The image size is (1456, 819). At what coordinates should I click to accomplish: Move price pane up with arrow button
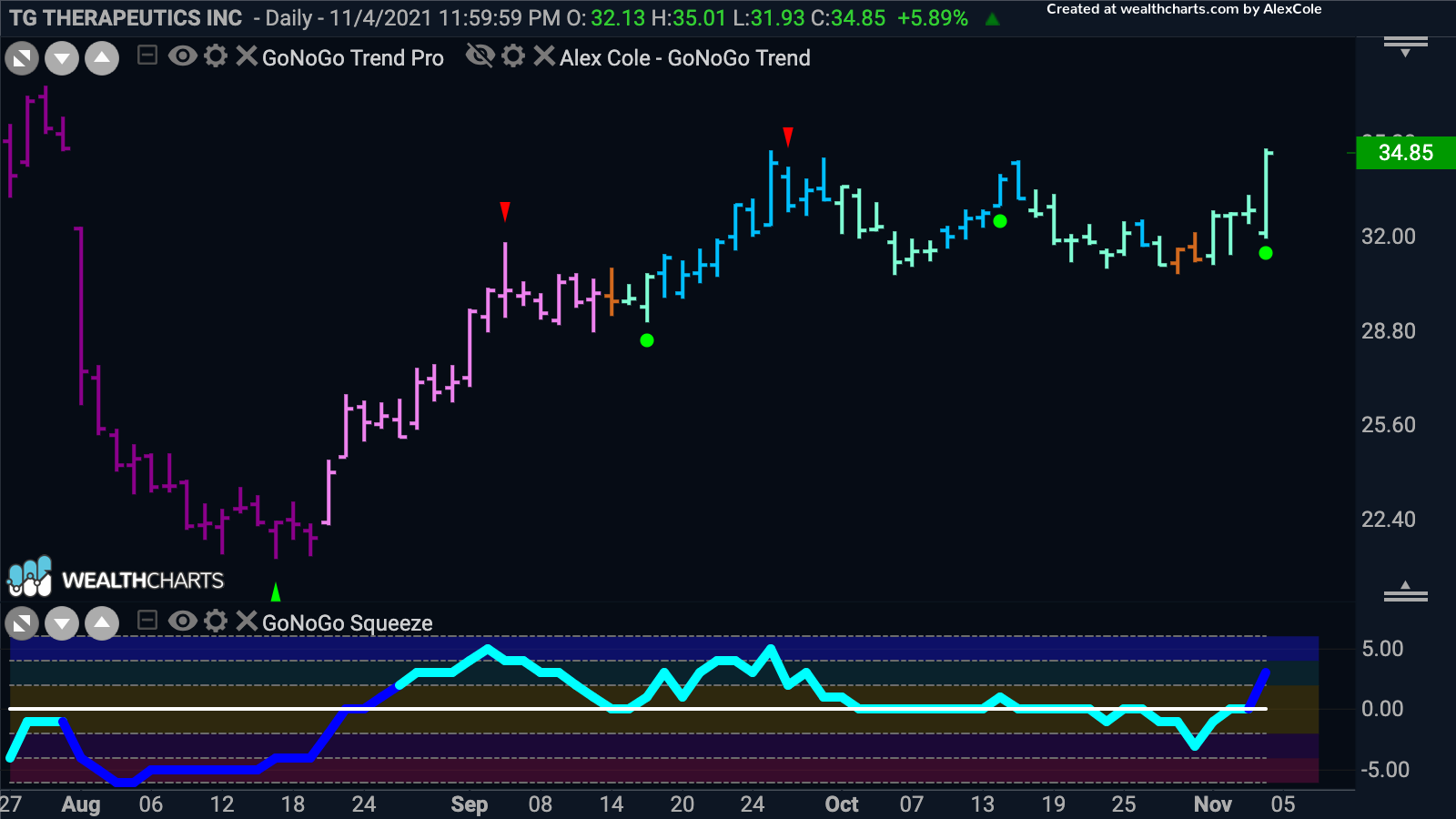tap(102, 59)
